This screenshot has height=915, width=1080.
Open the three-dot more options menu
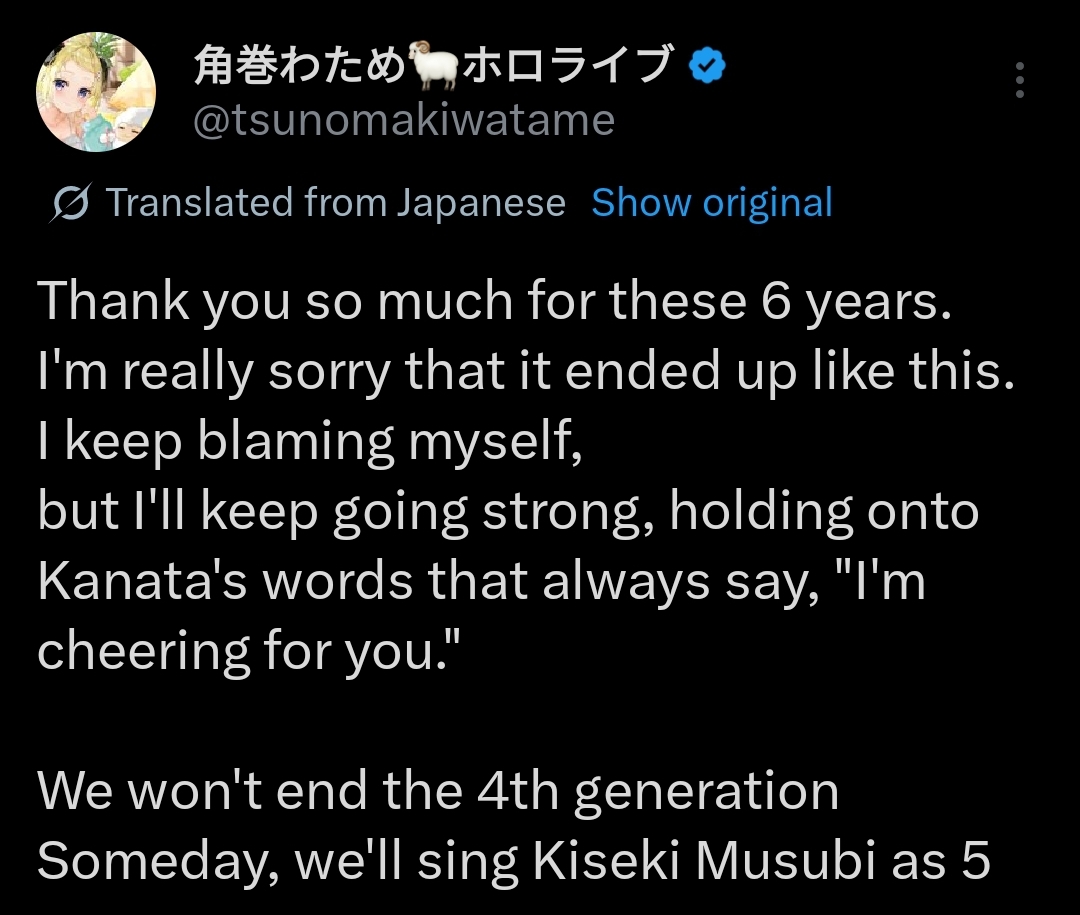click(x=1019, y=80)
